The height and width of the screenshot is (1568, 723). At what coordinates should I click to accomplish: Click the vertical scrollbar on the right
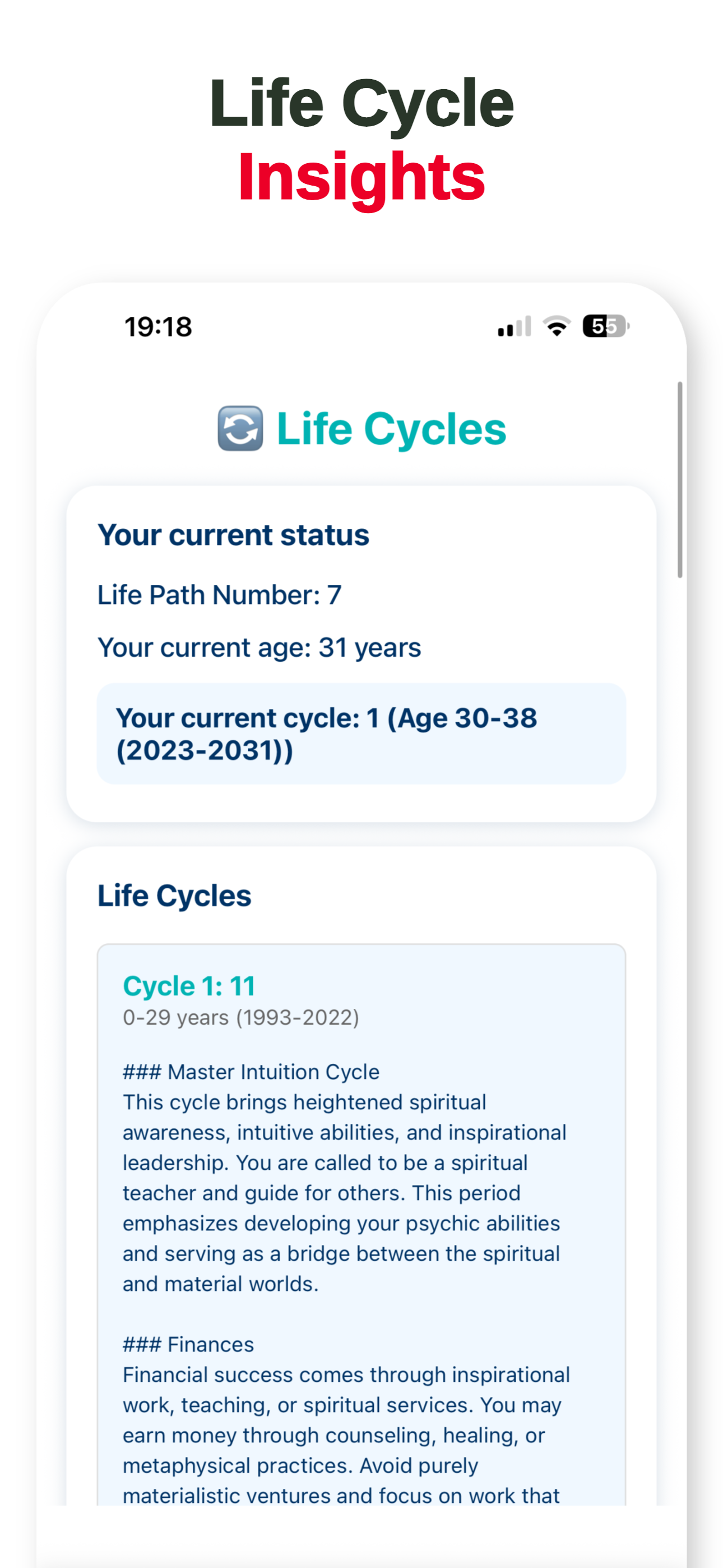(680, 479)
